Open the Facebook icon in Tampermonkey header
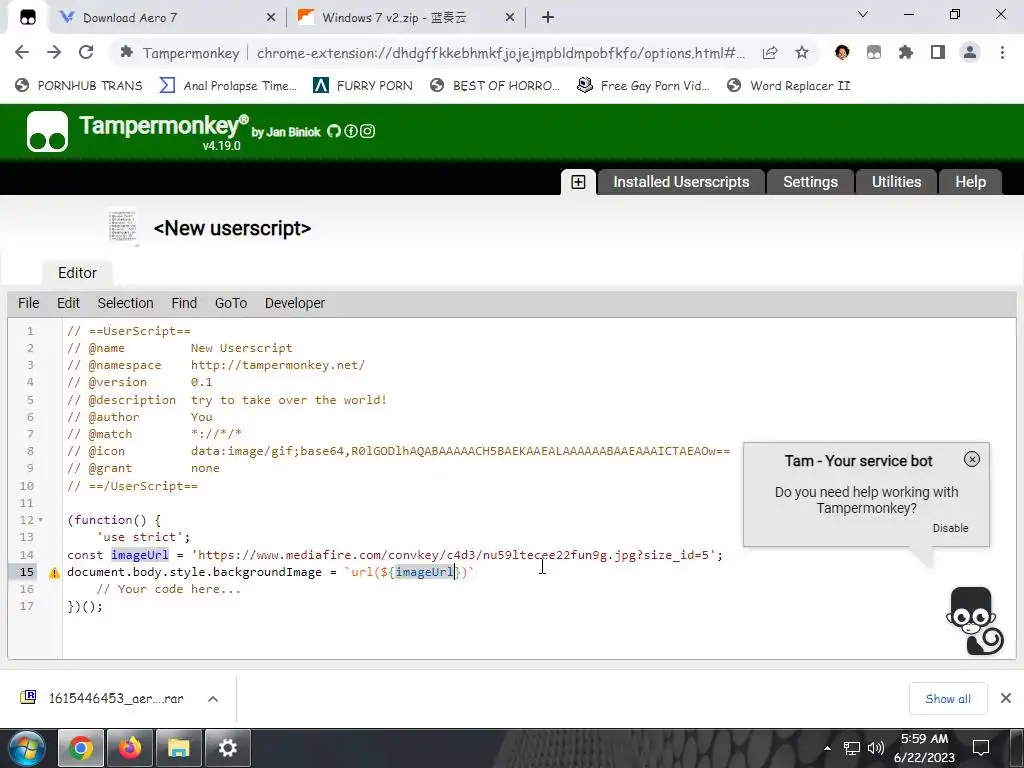This screenshot has height=768, width=1024. coord(351,131)
